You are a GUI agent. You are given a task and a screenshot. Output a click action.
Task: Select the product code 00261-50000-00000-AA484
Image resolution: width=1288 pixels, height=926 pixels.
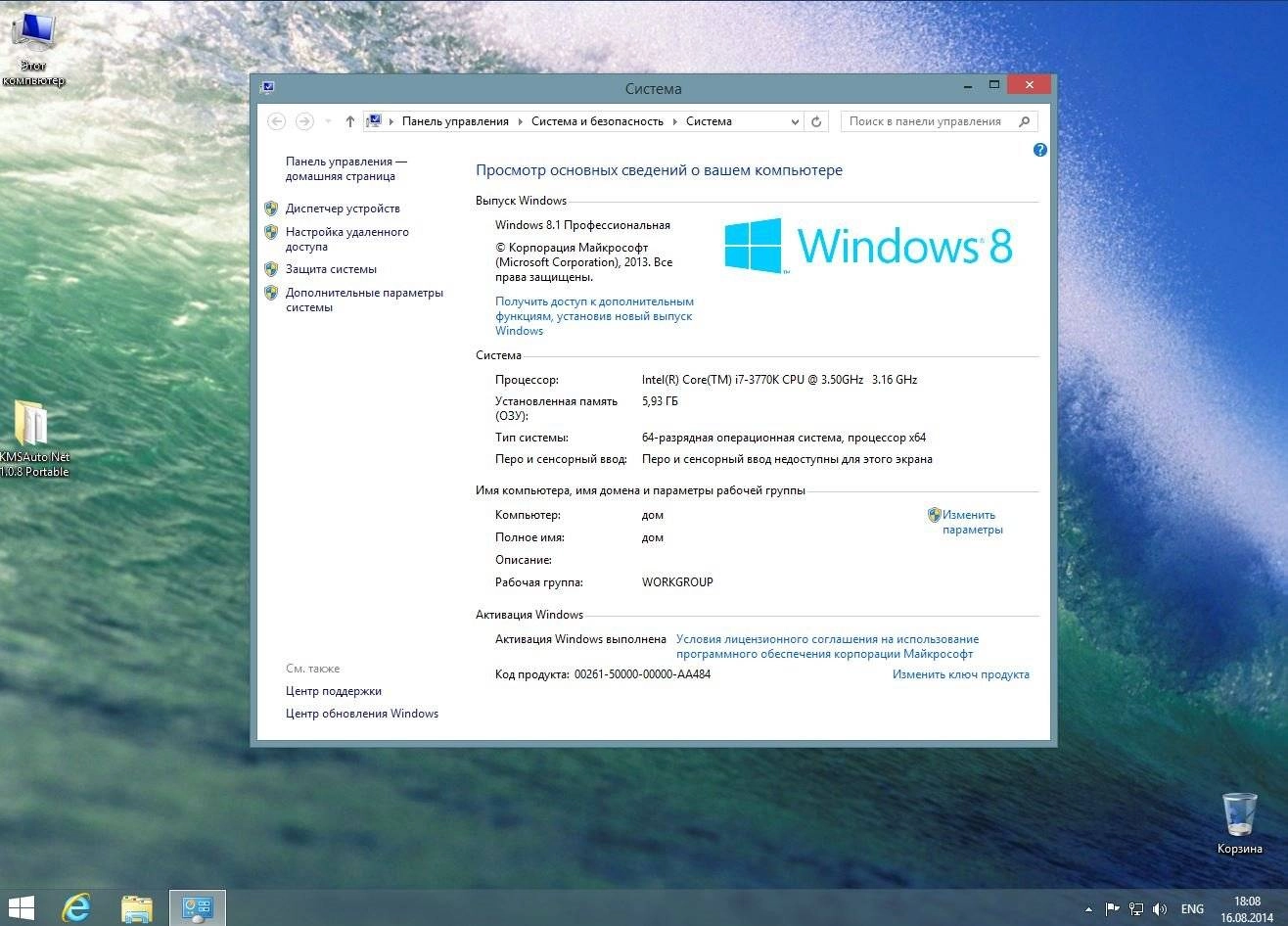[x=642, y=674]
